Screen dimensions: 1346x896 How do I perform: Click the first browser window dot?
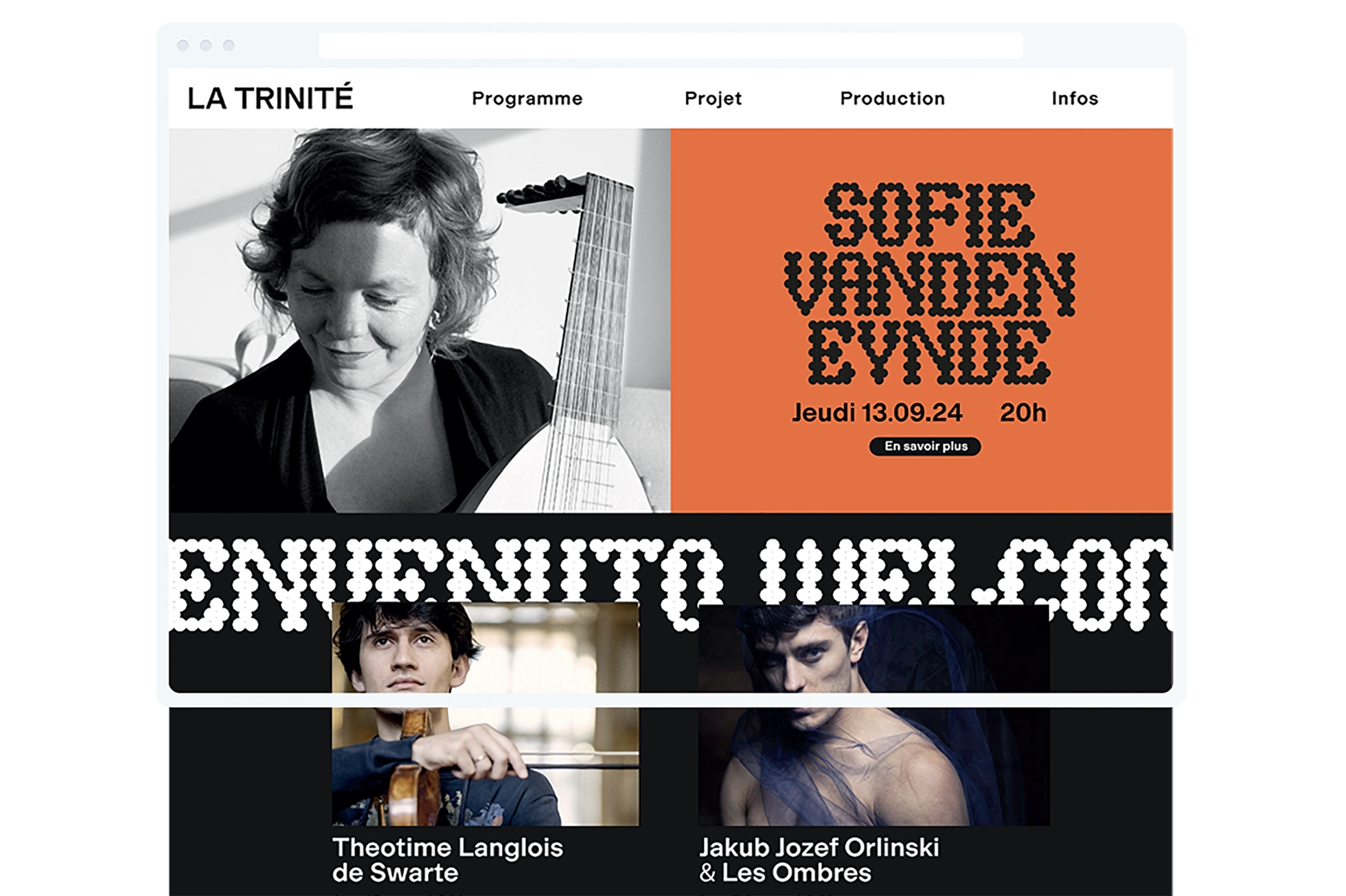click(183, 45)
